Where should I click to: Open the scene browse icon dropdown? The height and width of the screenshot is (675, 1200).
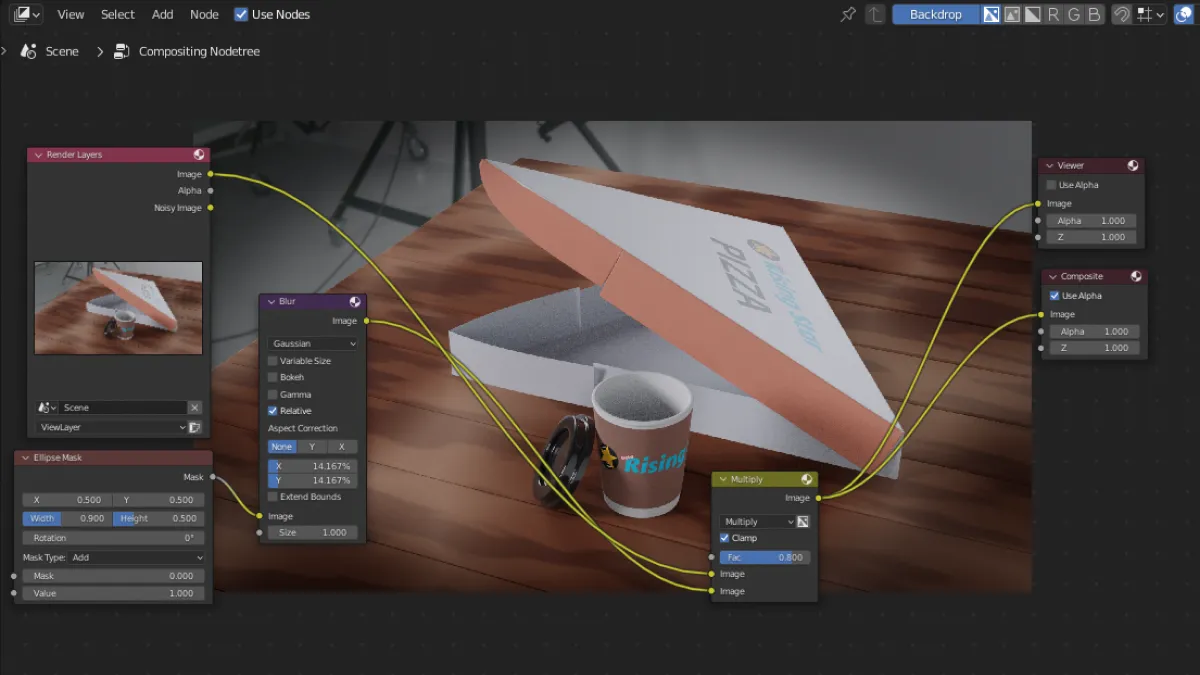coord(45,407)
